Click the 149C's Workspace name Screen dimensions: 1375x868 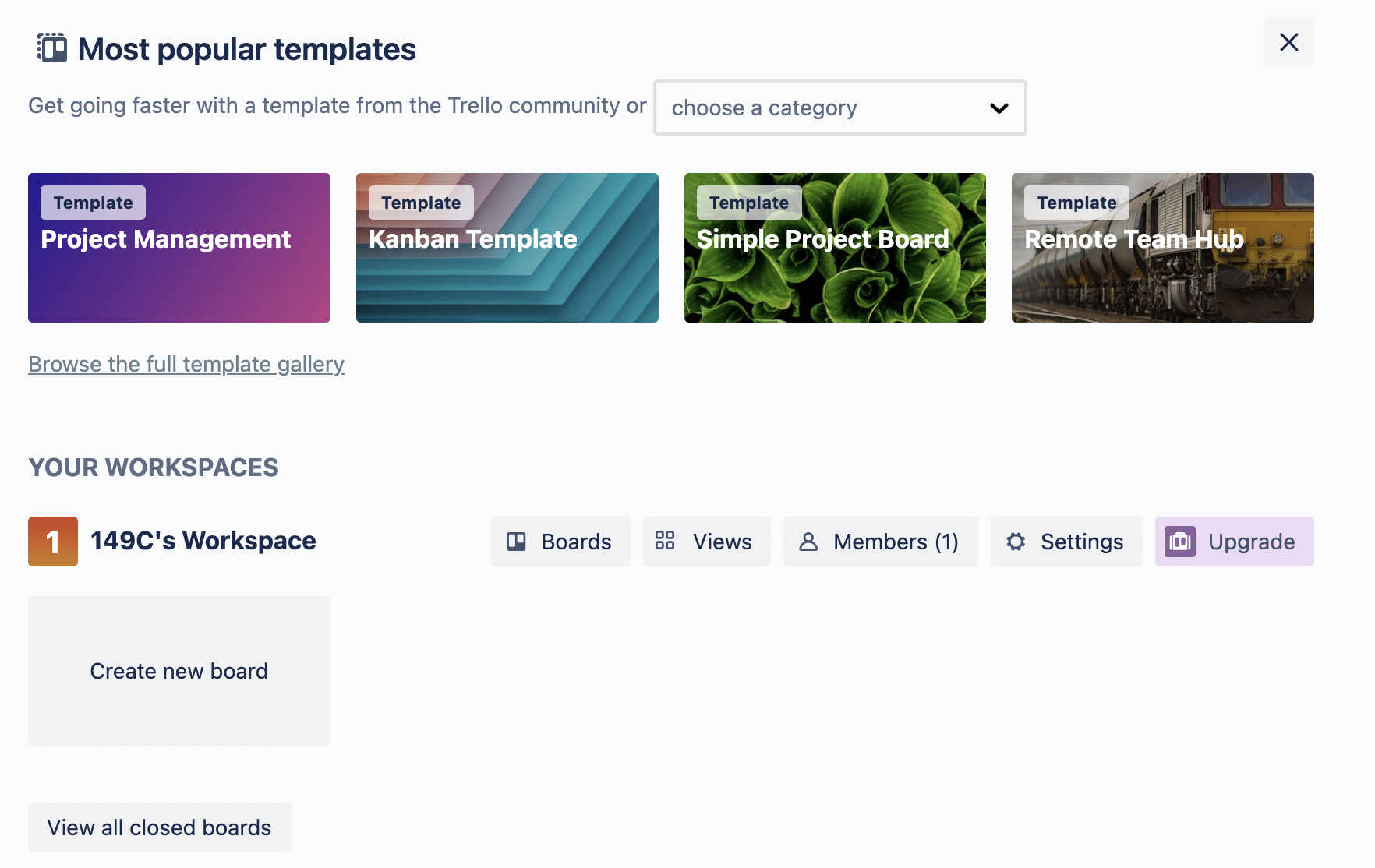pos(203,541)
